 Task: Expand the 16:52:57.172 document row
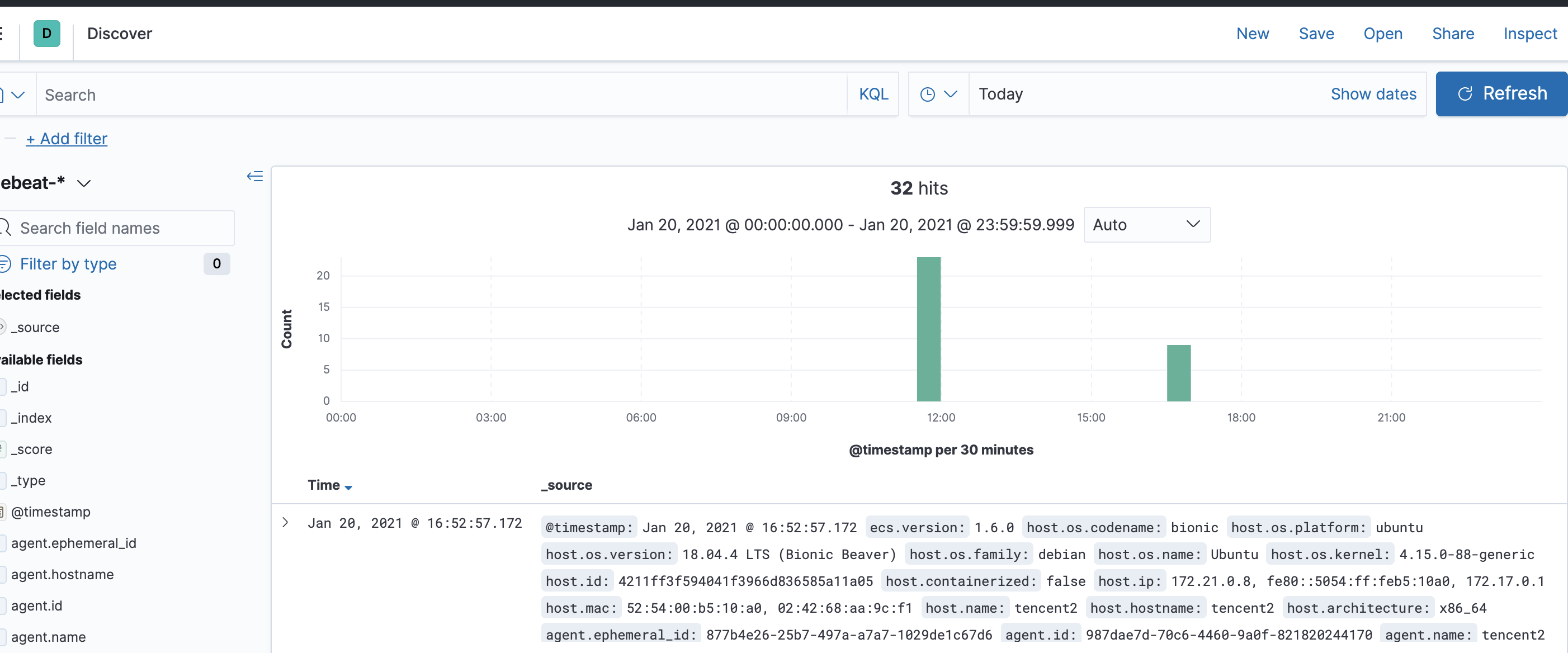(285, 523)
